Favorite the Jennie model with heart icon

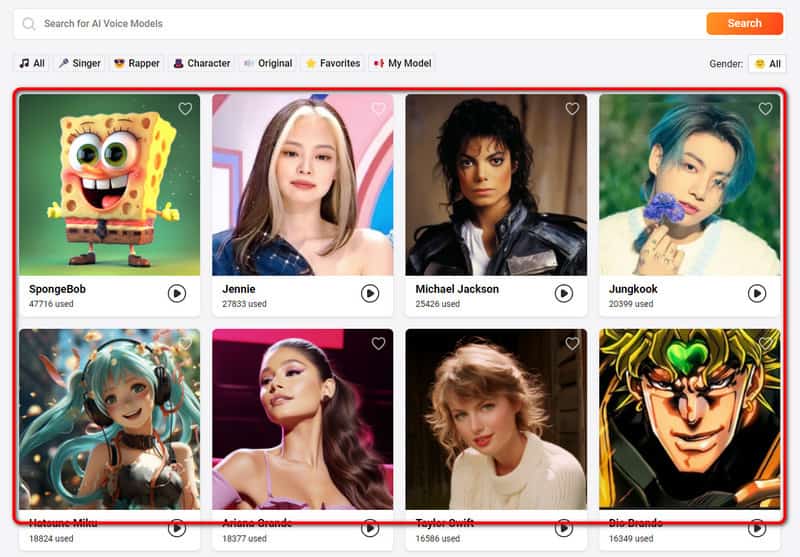[x=378, y=109]
